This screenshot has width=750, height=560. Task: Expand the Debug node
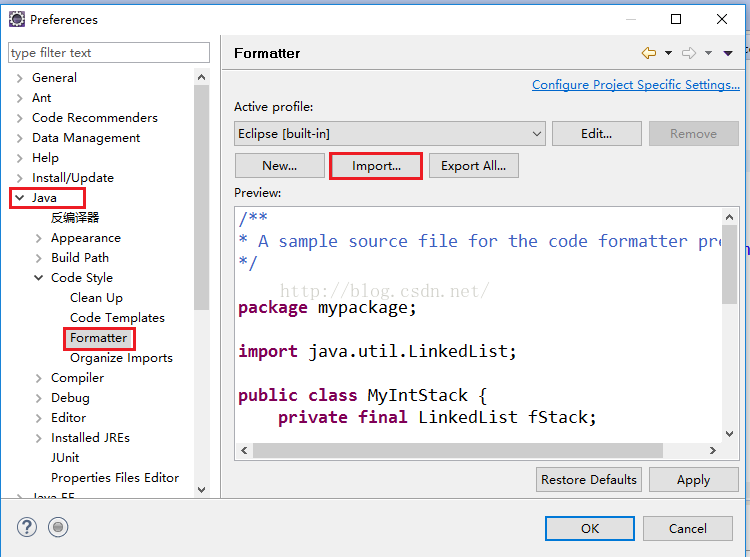(39, 398)
